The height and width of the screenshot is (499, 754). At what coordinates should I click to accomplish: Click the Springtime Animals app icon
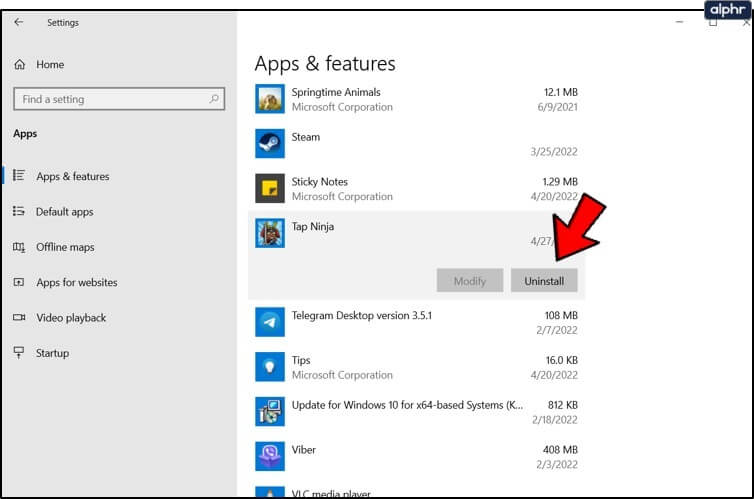(x=270, y=99)
